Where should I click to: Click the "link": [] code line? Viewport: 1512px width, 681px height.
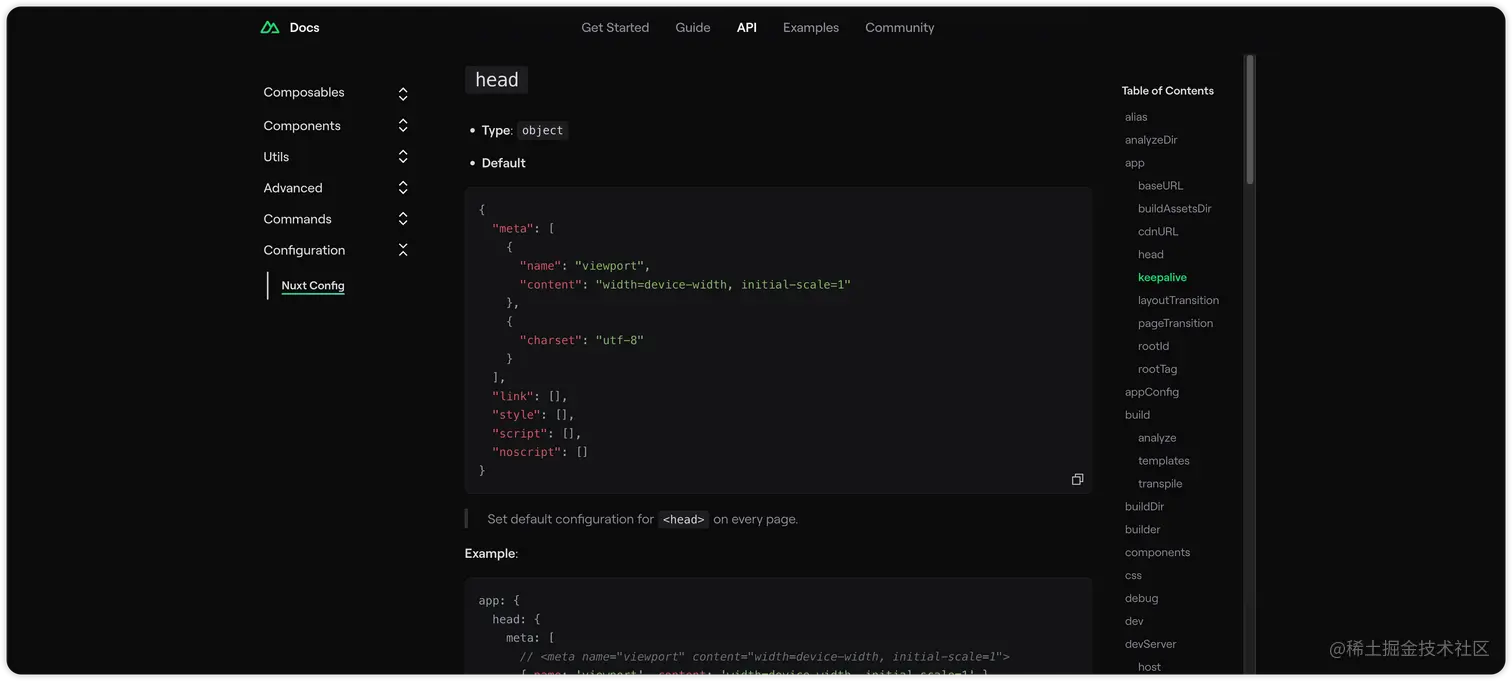pyautogui.click(x=529, y=397)
